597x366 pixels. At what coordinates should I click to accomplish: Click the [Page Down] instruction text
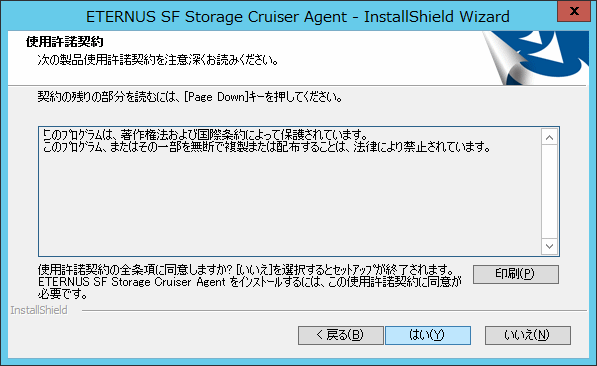(x=190, y=97)
